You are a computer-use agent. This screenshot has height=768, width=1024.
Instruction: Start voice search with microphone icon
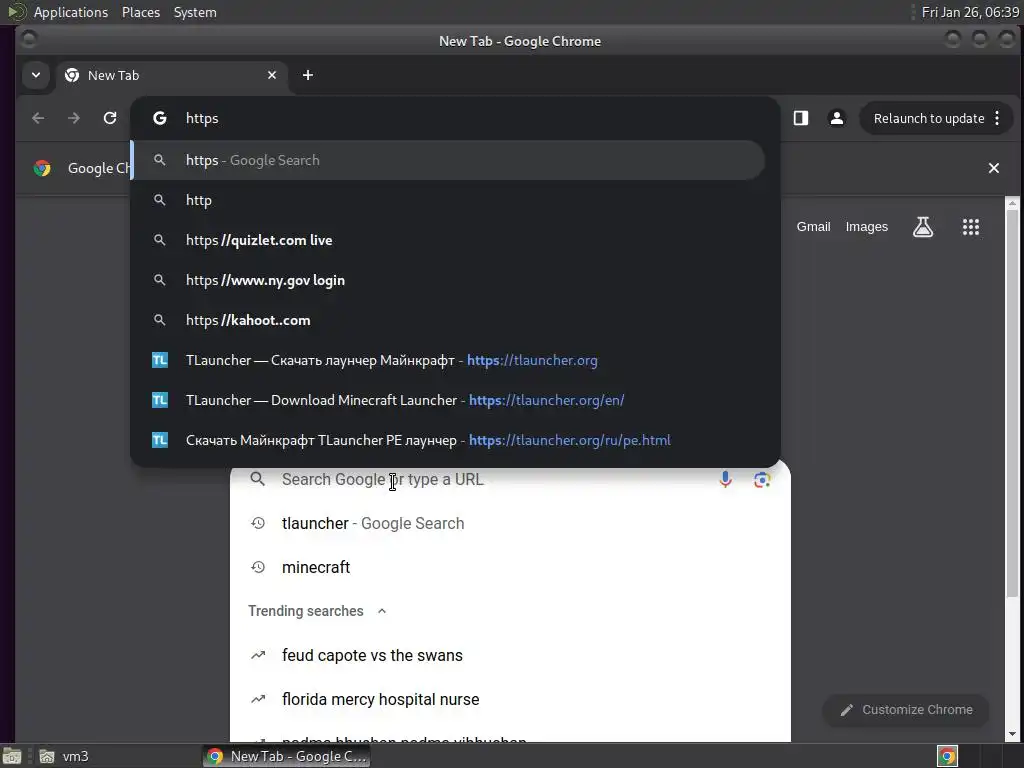click(725, 479)
